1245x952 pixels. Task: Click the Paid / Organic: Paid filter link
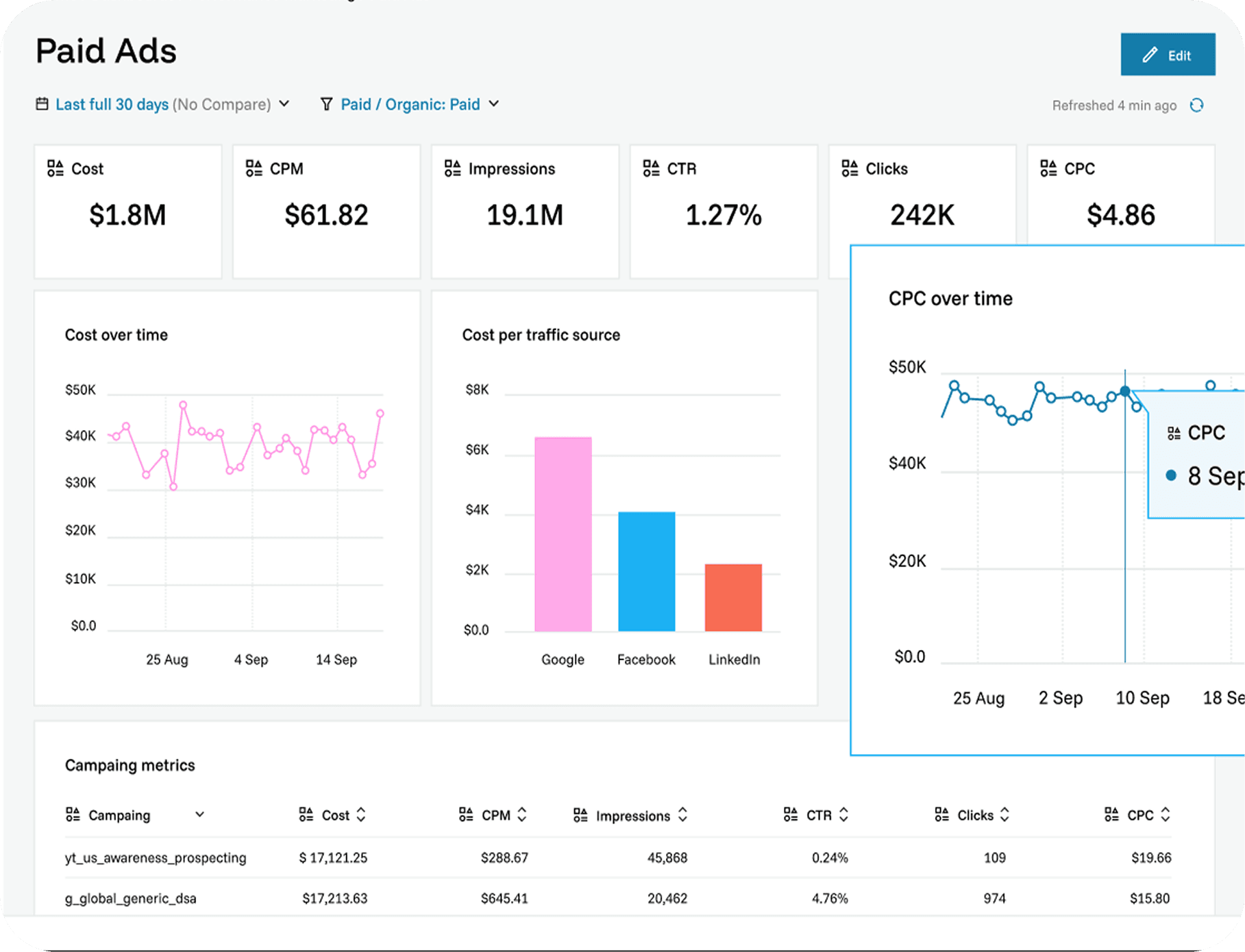pos(410,104)
